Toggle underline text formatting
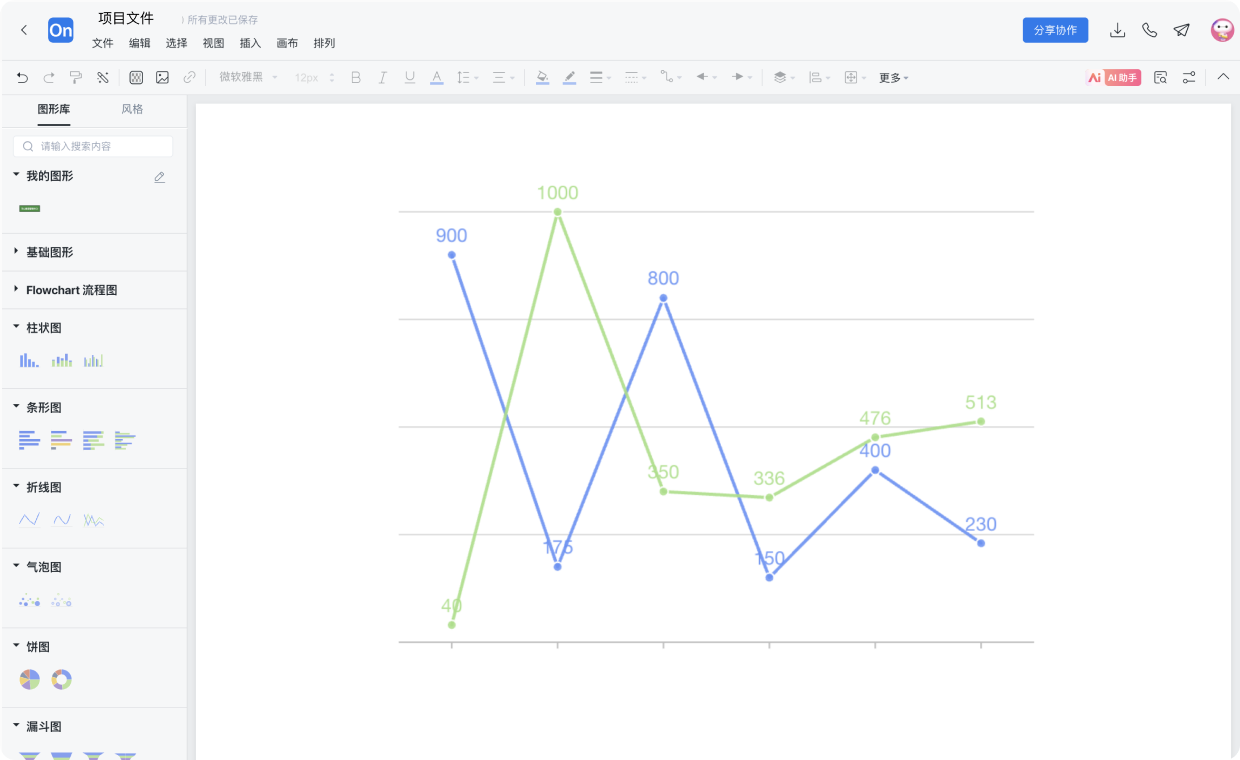 (x=409, y=77)
